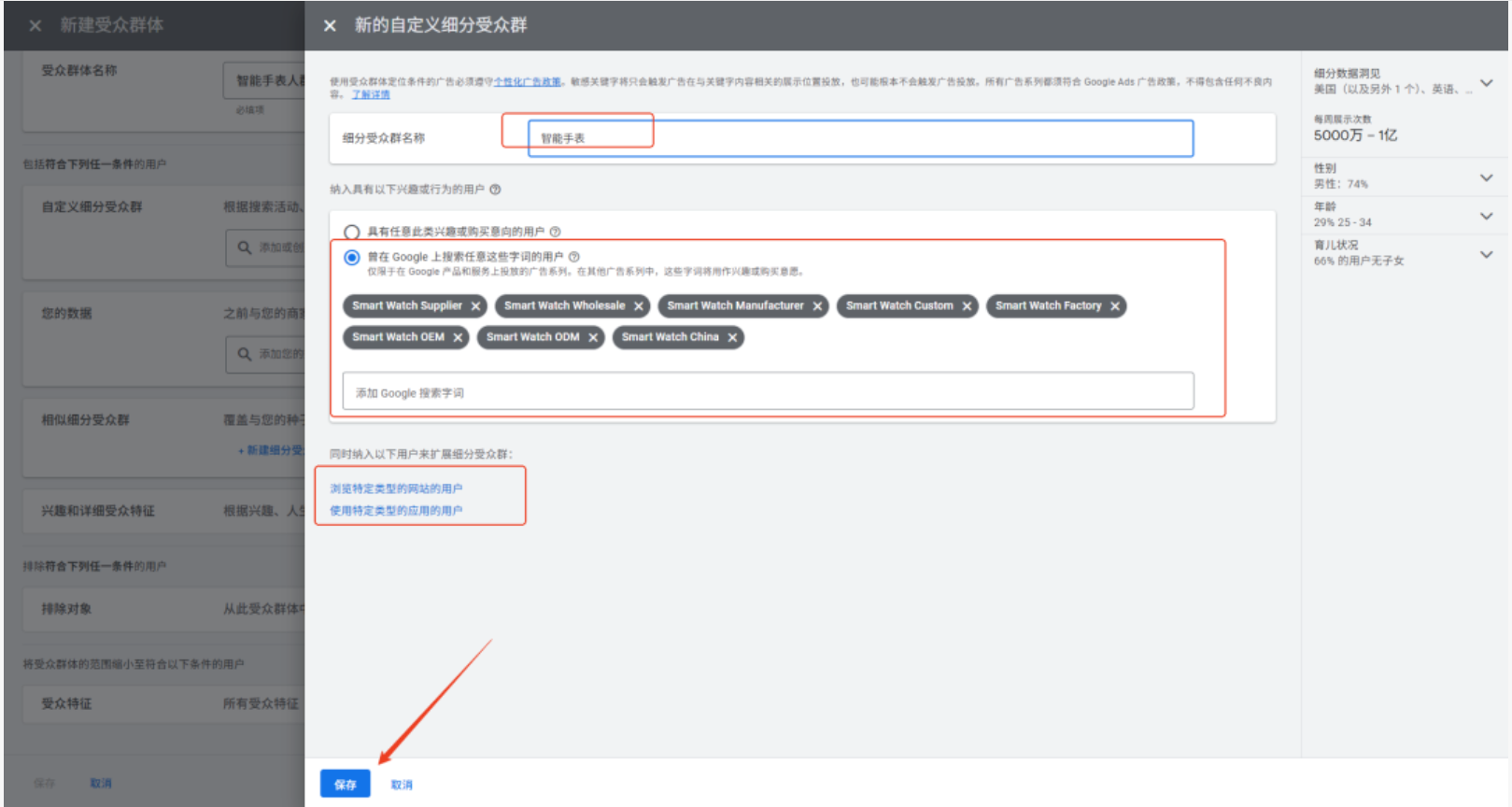Image resolution: width=1512 pixels, height=807 pixels.
Task: Expand the 年龄 insights row
Action: 1487,216
